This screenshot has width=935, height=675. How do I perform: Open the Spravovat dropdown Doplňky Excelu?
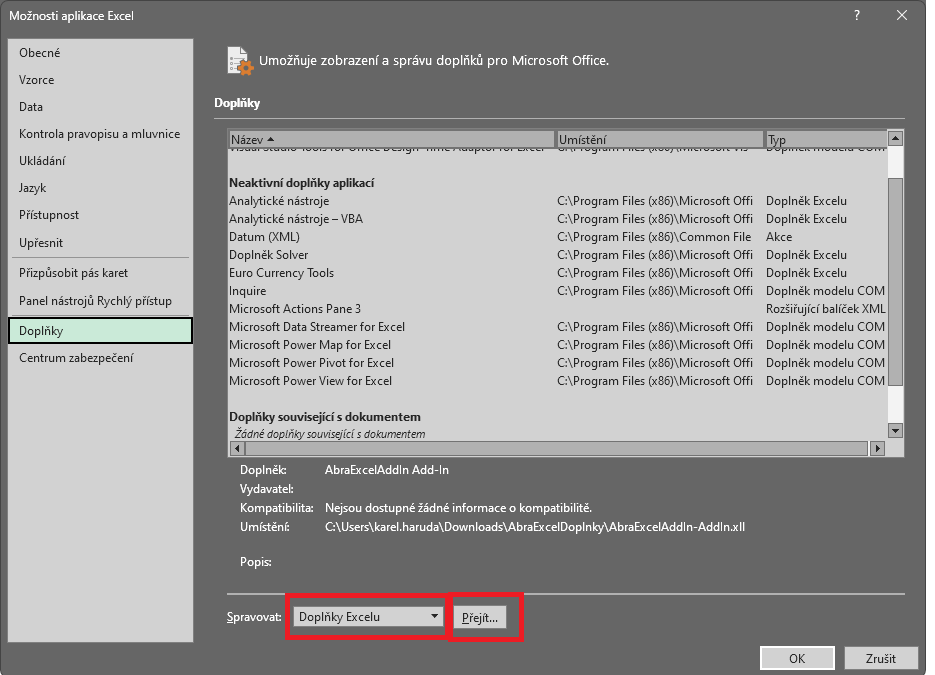368,617
